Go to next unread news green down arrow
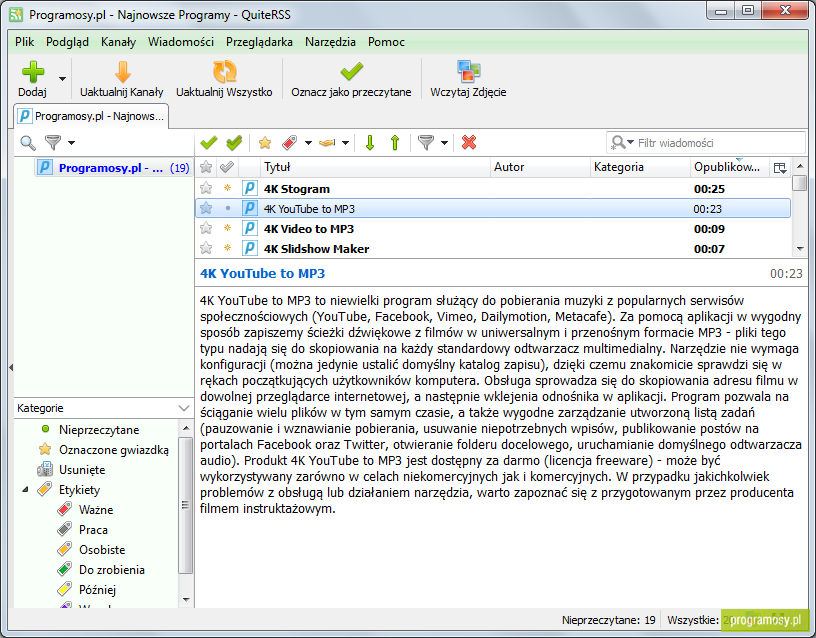 tap(370, 142)
